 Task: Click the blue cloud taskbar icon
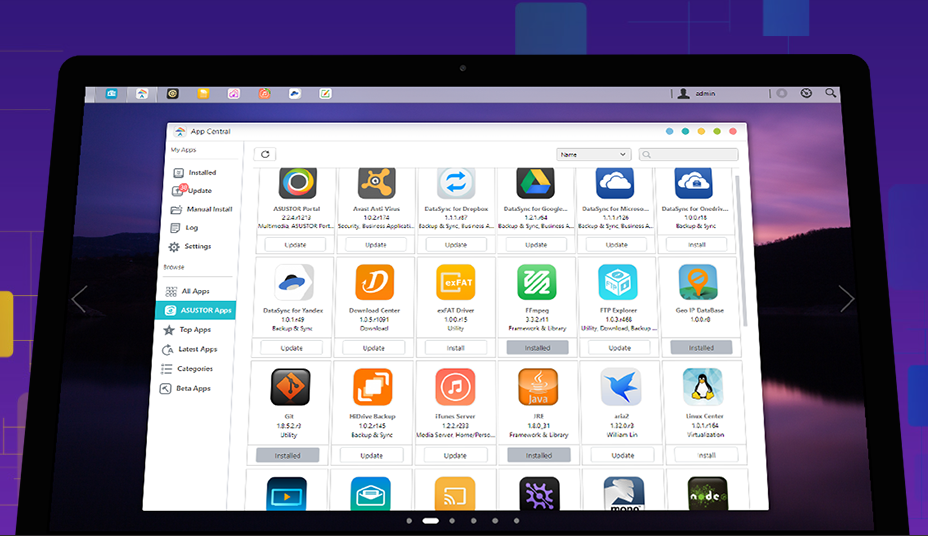click(295, 93)
